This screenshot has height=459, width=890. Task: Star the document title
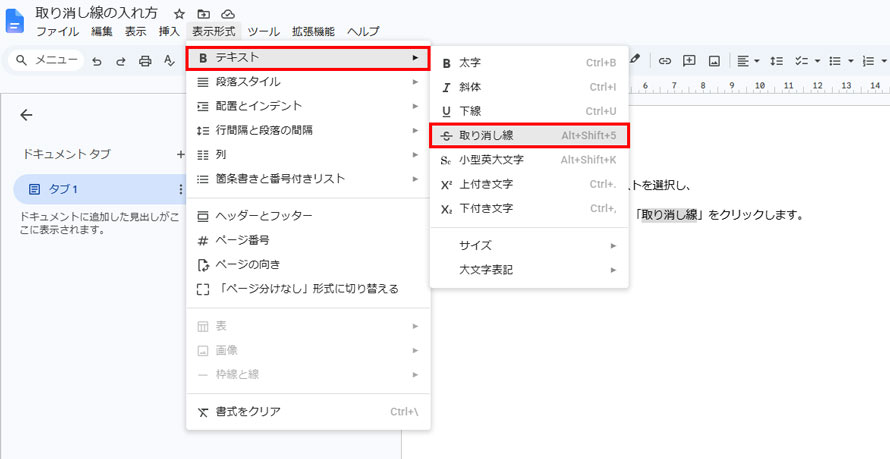179,14
